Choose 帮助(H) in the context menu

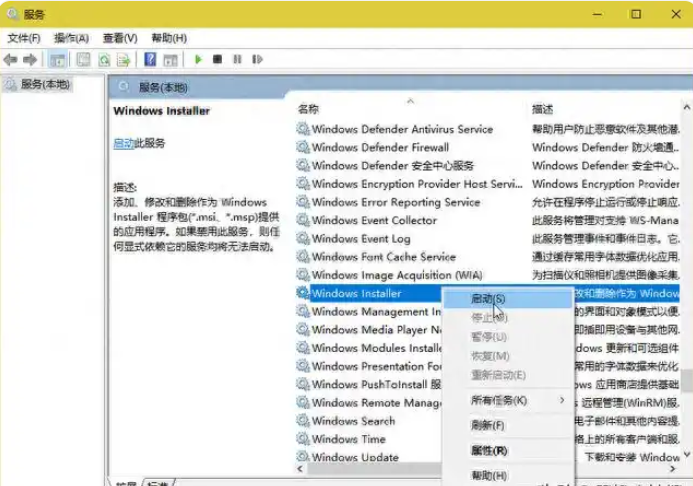click(508, 476)
